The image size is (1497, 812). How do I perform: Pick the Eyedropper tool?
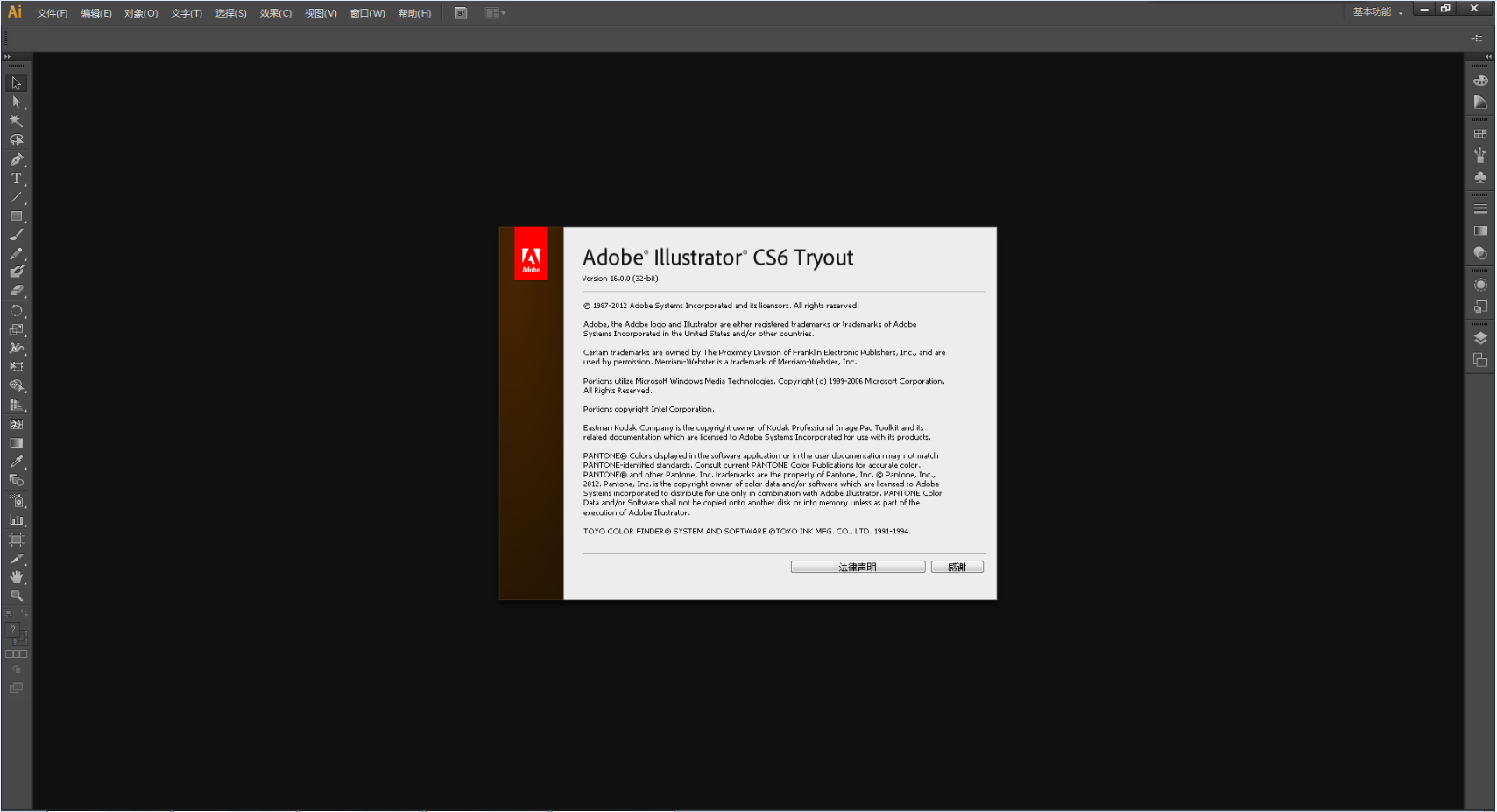[x=17, y=462]
